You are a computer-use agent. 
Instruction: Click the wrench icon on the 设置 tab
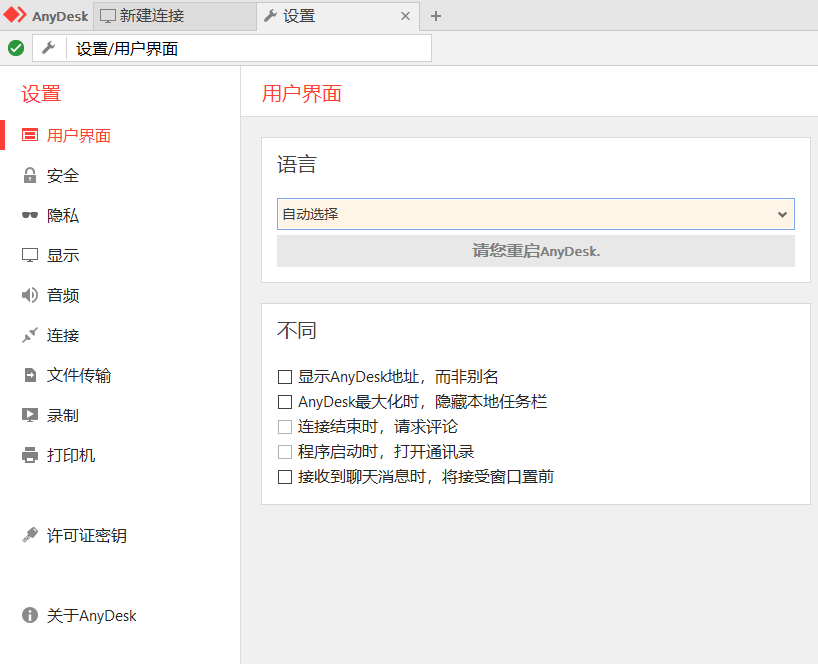270,16
